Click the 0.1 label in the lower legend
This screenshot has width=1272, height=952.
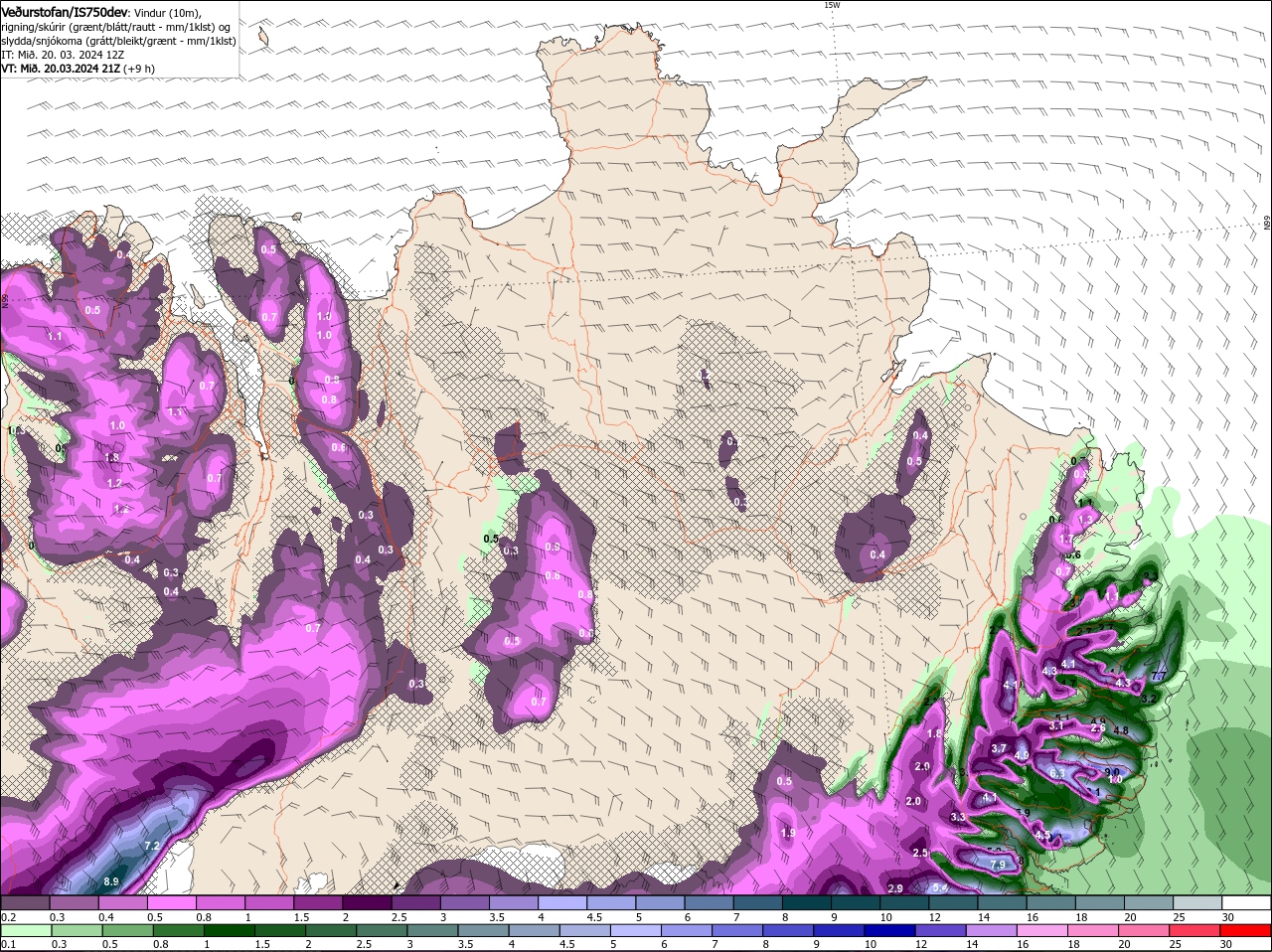point(8,945)
